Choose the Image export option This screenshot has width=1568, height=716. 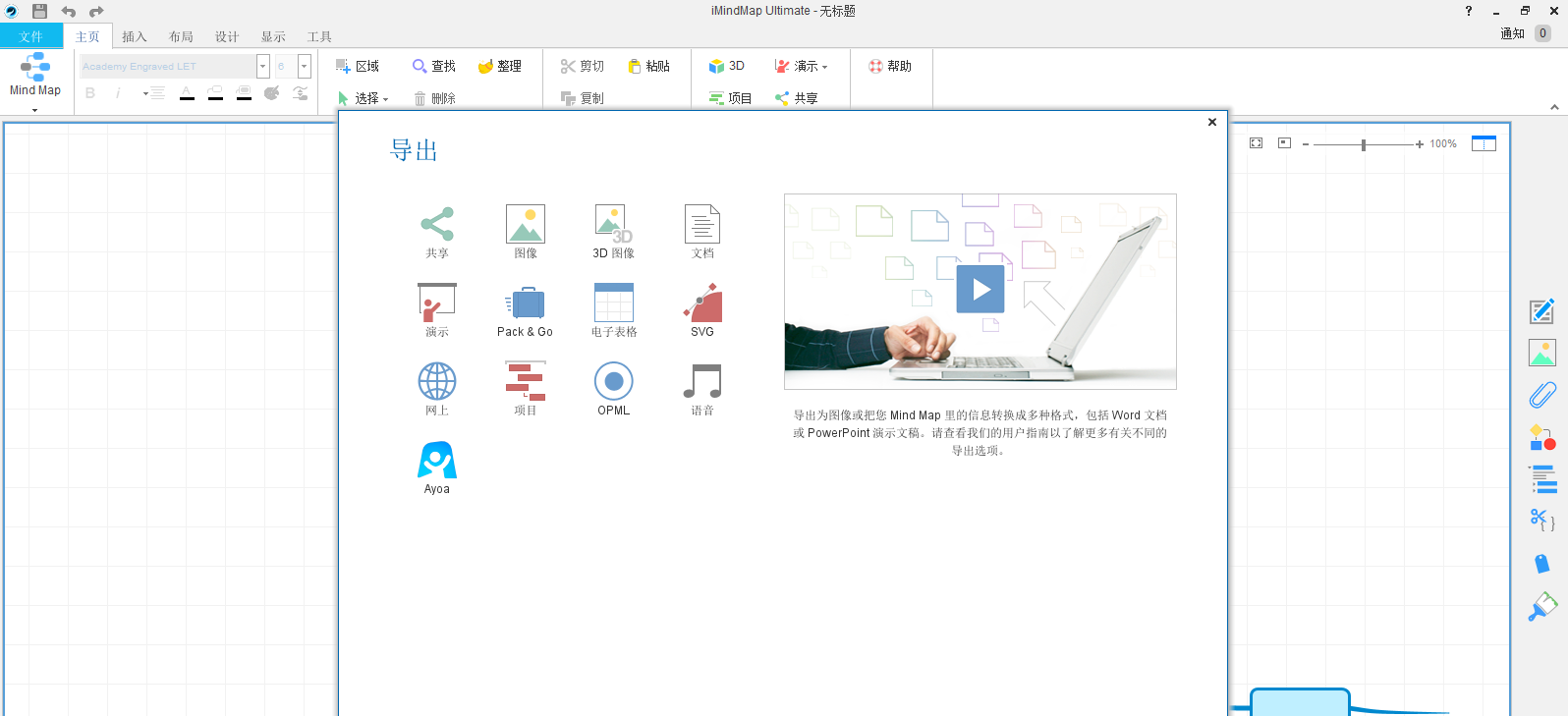click(526, 232)
